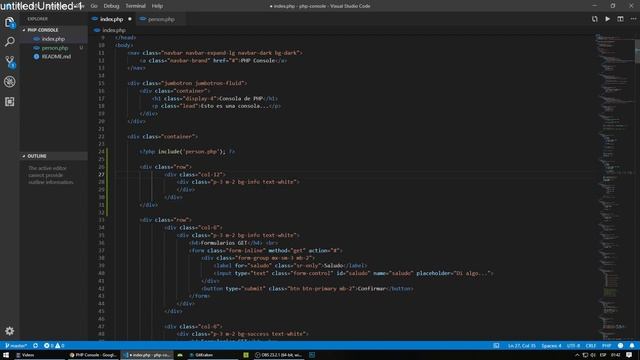Screen dimensions: 640x360
Task: Collapse the PHP CONSOLE folder section
Action: point(53,30)
